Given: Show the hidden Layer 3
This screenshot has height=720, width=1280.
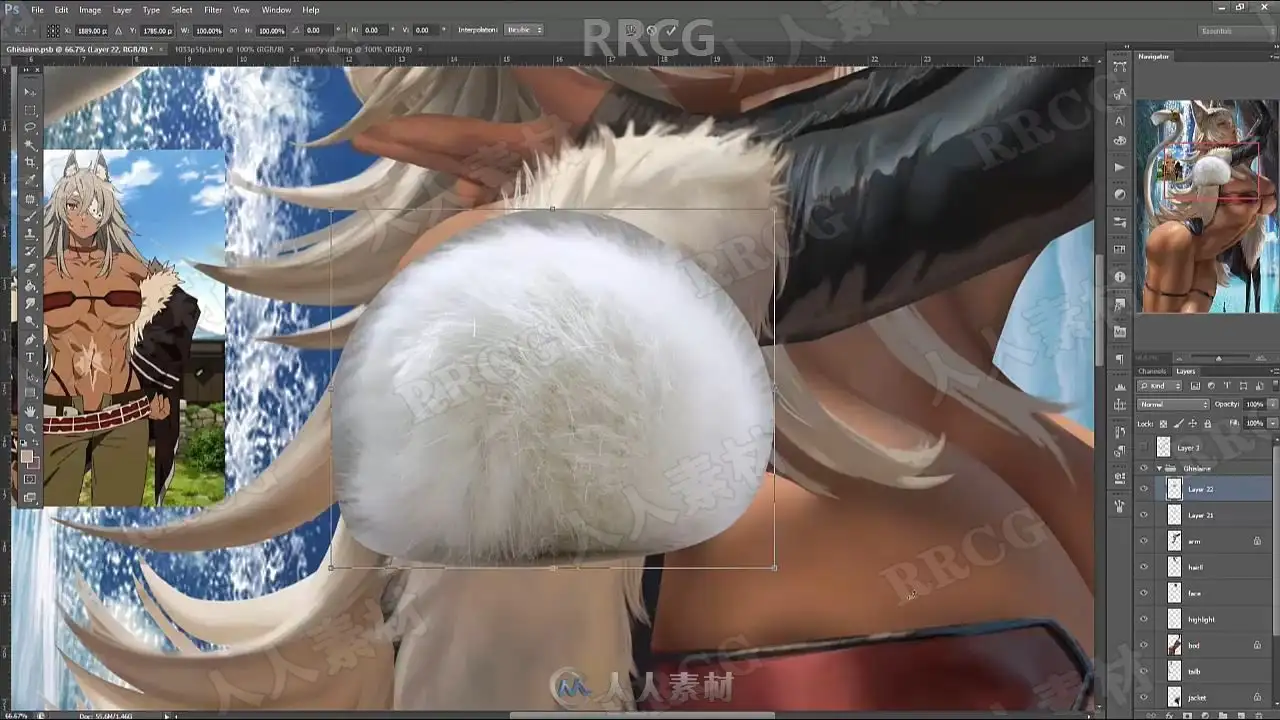Looking at the screenshot, I should pos(1144,448).
